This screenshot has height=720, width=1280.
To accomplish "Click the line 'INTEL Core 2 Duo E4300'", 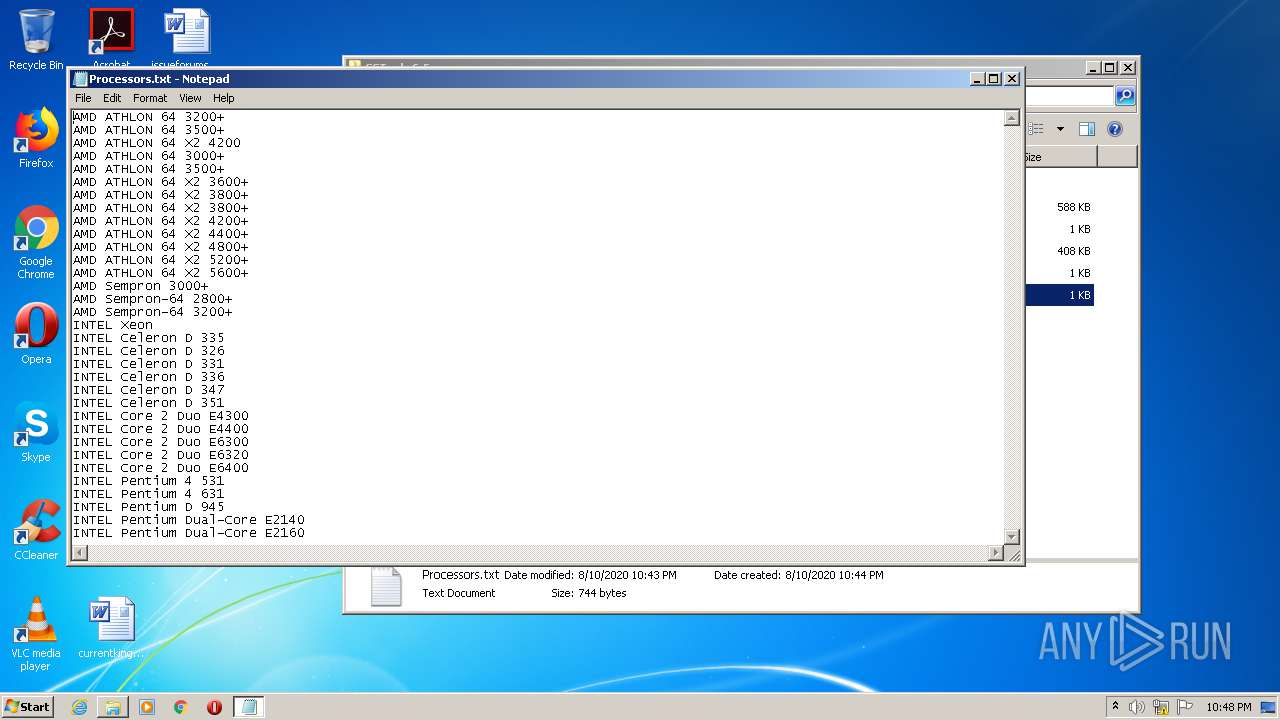I will click(161, 416).
